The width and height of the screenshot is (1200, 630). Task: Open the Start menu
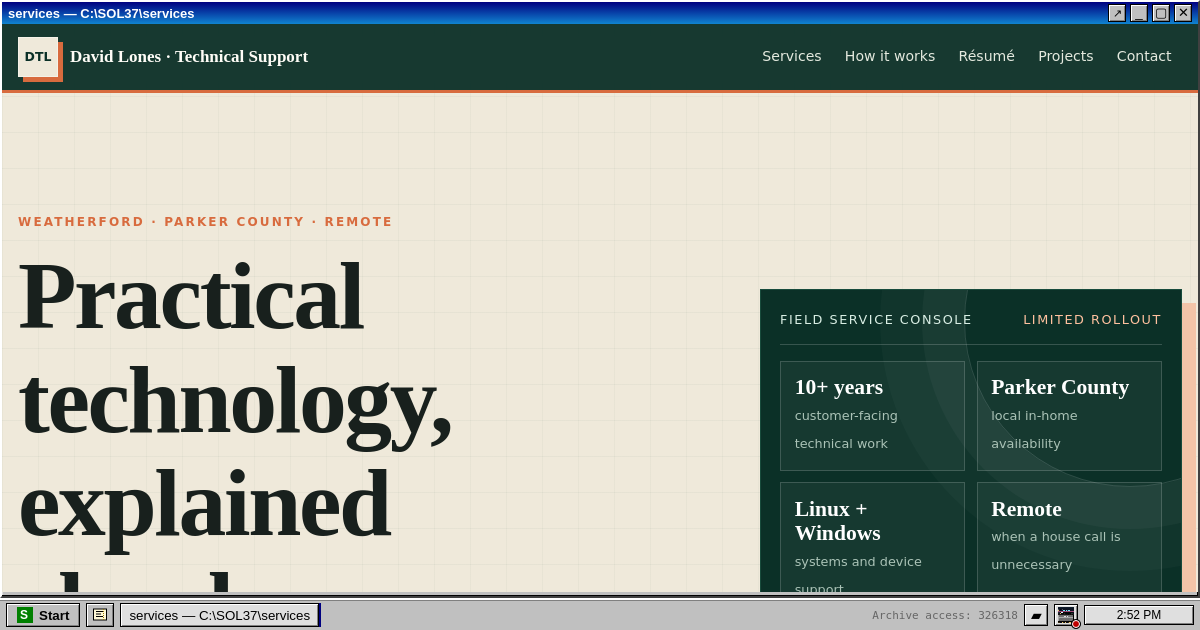coord(43,615)
